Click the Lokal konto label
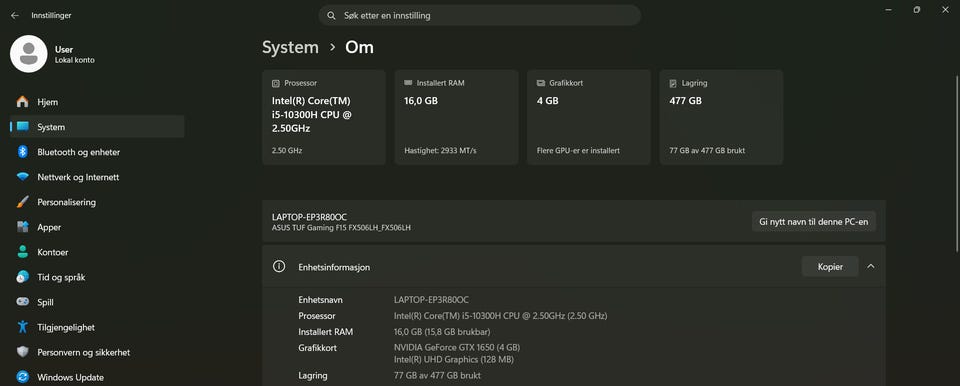 75,60
